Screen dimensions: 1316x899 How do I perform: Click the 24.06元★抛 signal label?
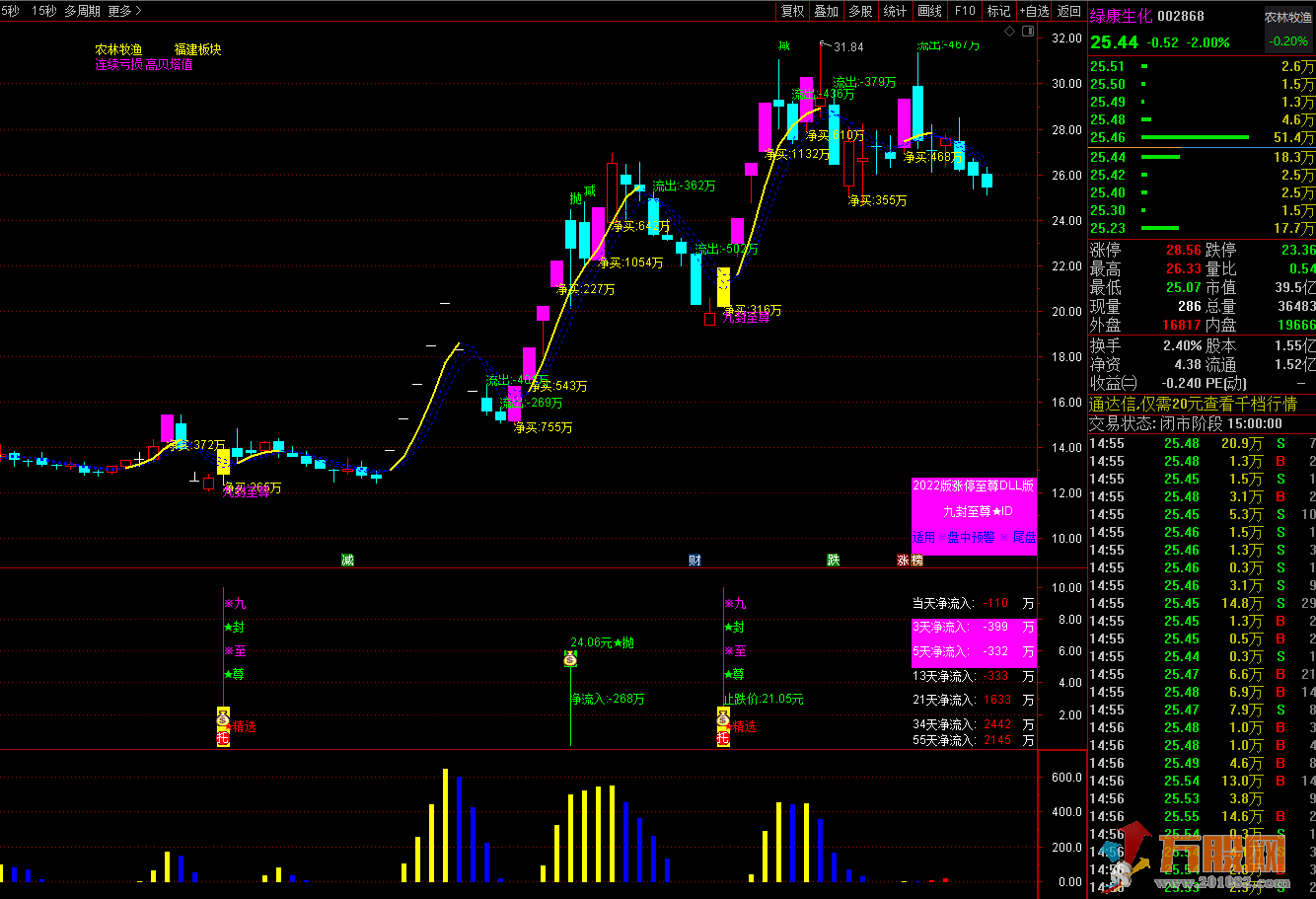[x=603, y=642]
